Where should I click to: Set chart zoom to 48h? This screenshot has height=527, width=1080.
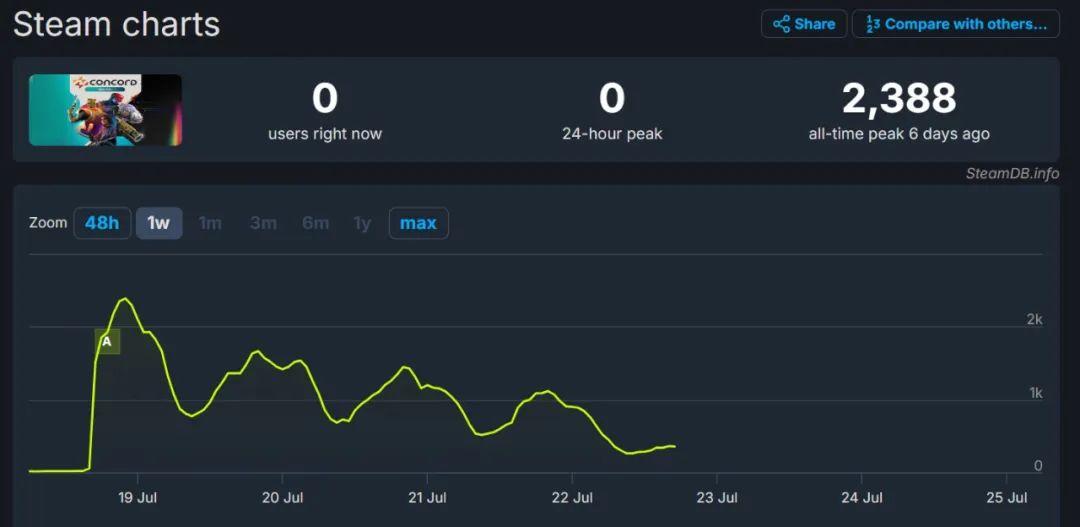pyautogui.click(x=102, y=223)
